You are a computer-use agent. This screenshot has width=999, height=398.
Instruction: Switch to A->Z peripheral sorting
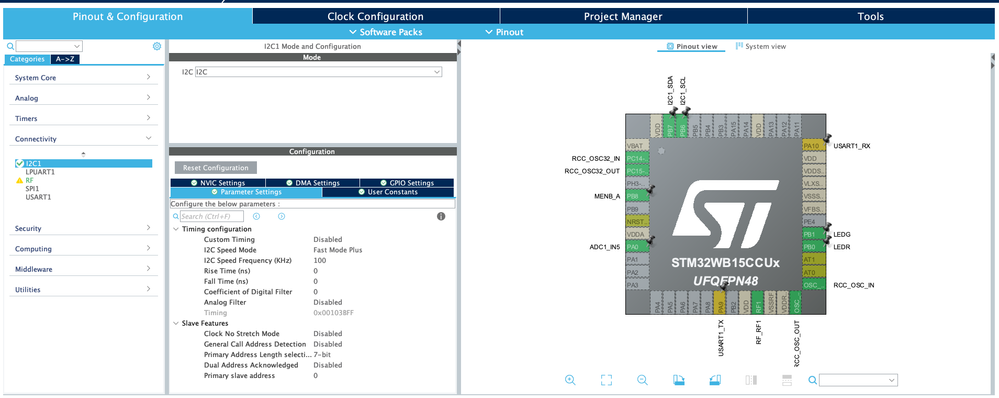click(x=65, y=59)
